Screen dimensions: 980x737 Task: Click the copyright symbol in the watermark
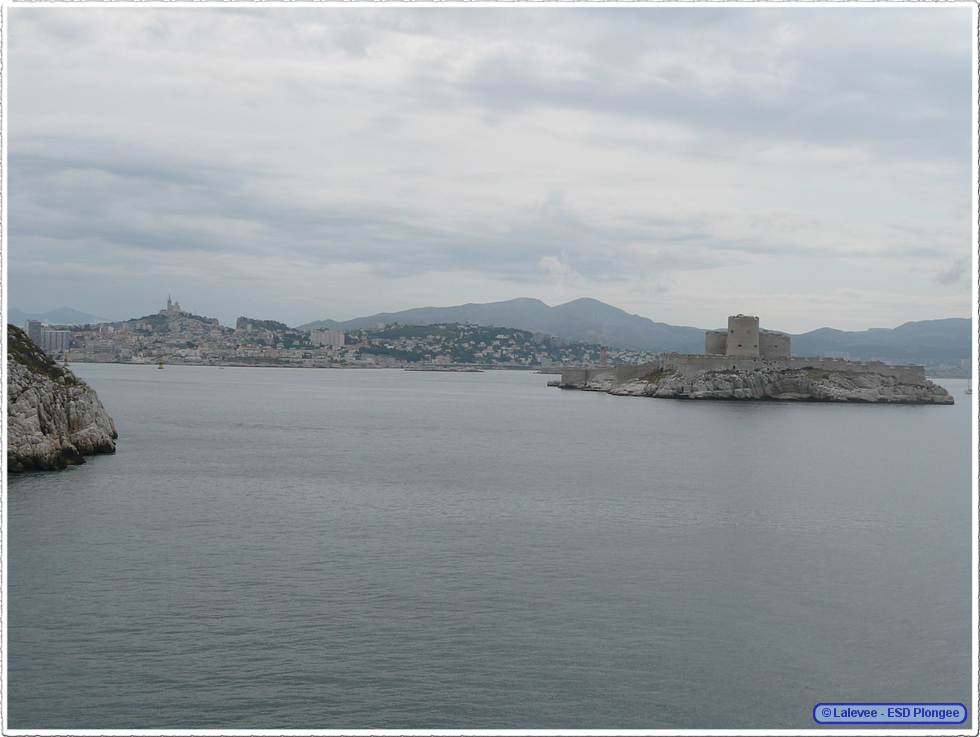coord(826,713)
